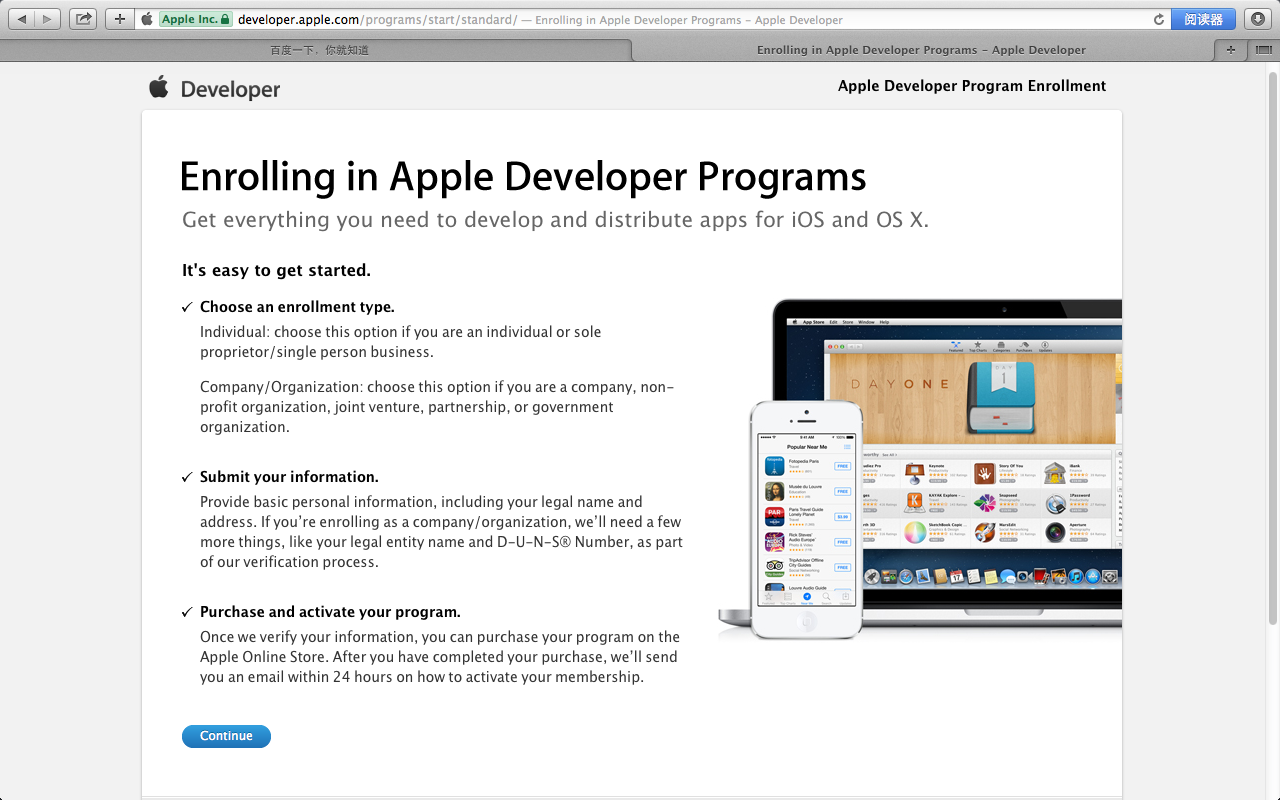This screenshot has width=1280, height=800.
Task: Click the checkmark beside Purchase and activate
Action: coord(187,613)
